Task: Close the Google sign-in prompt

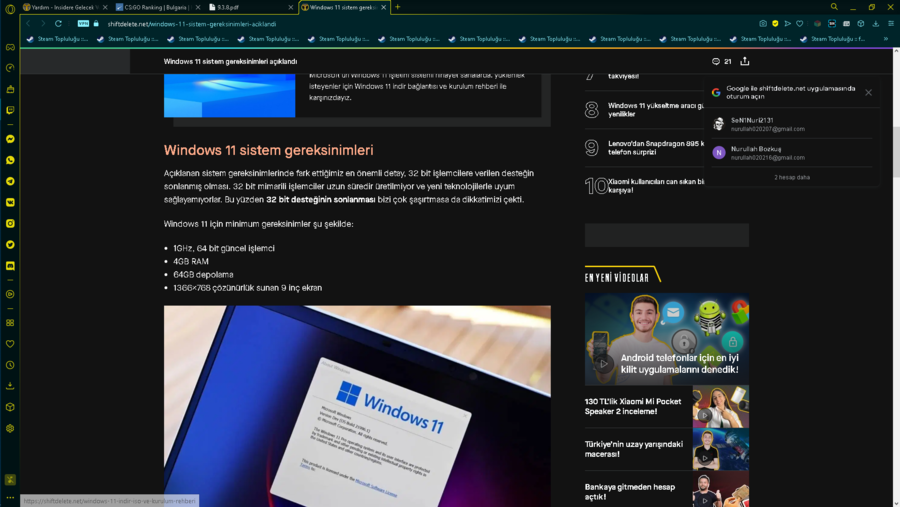Action: pyautogui.click(x=868, y=92)
